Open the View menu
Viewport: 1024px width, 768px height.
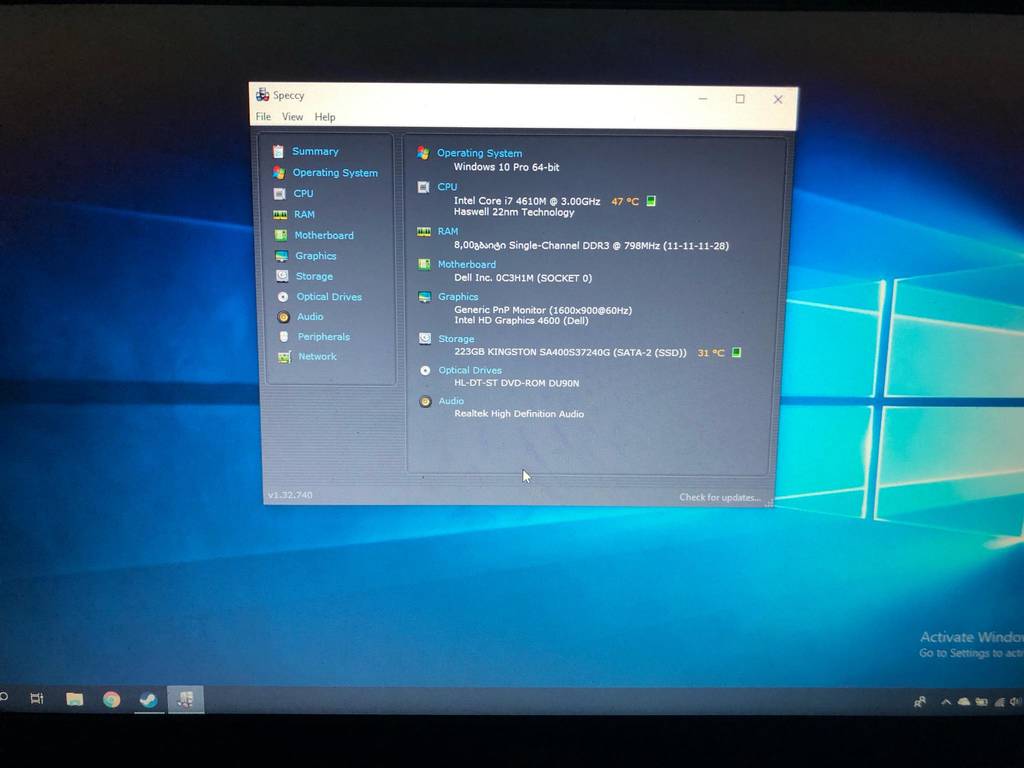[x=293, y=117]
